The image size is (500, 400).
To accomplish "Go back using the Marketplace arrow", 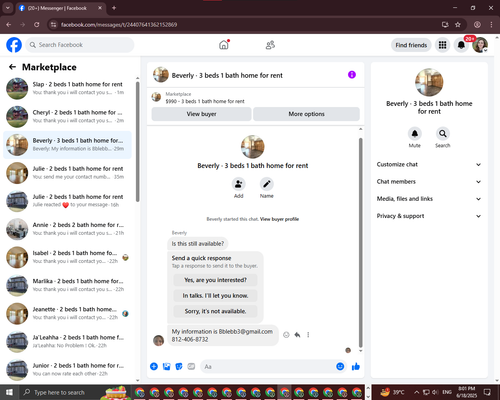I will coord(12,67).
